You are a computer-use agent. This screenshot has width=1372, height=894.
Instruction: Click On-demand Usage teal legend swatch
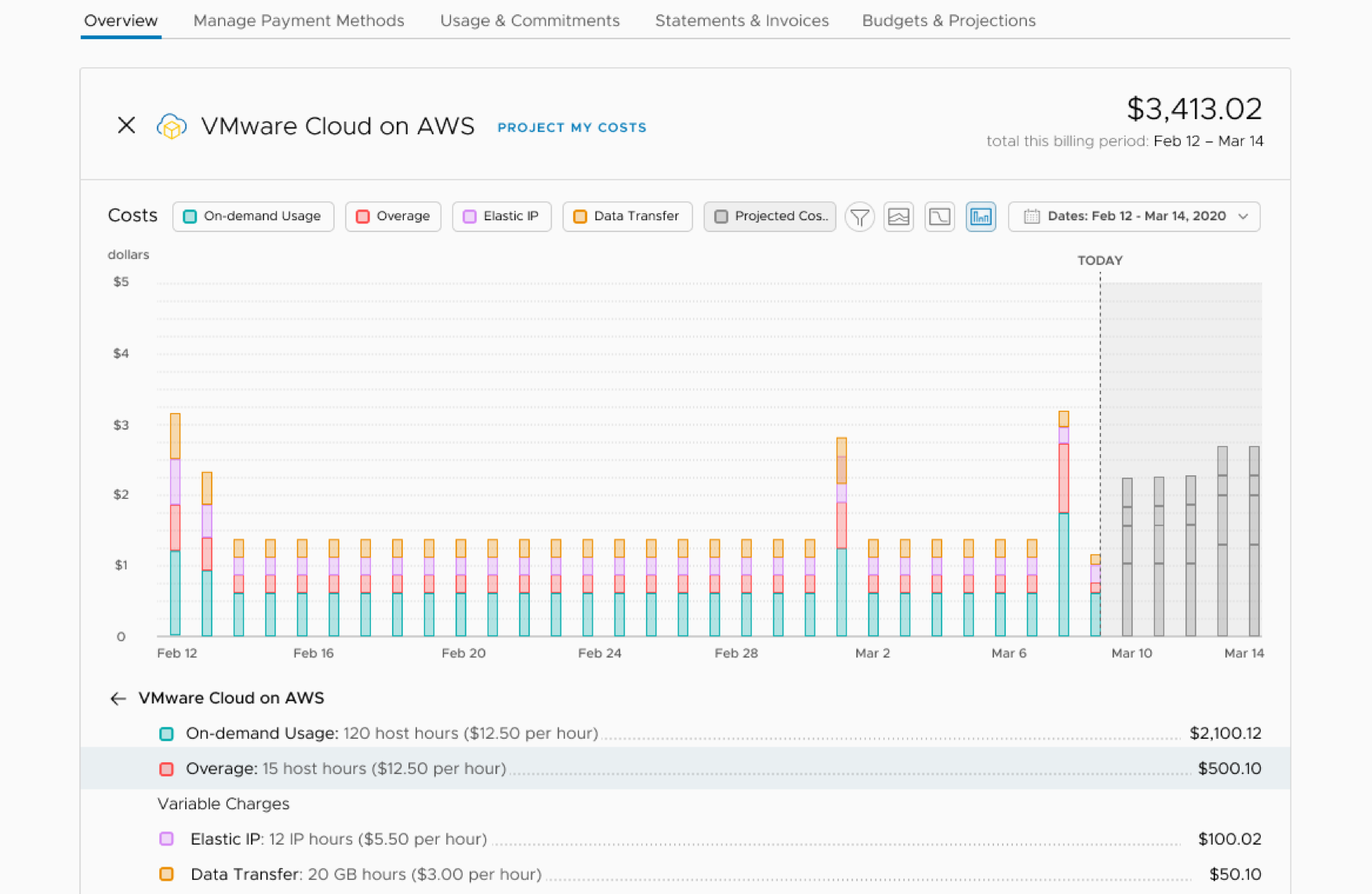point(166,734)
